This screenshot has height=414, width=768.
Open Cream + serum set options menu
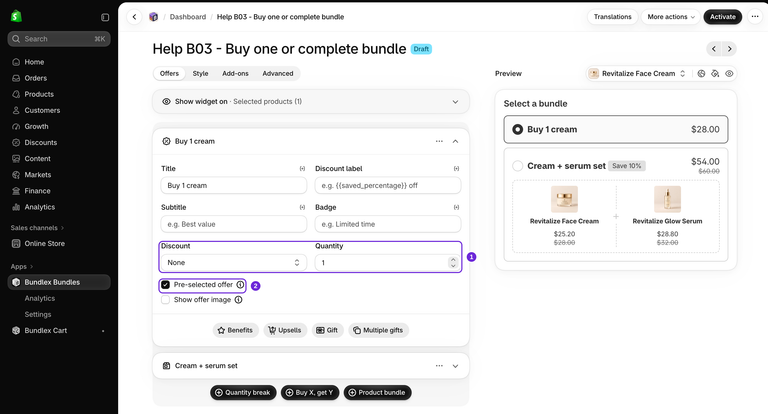click(x=439, y=365)
